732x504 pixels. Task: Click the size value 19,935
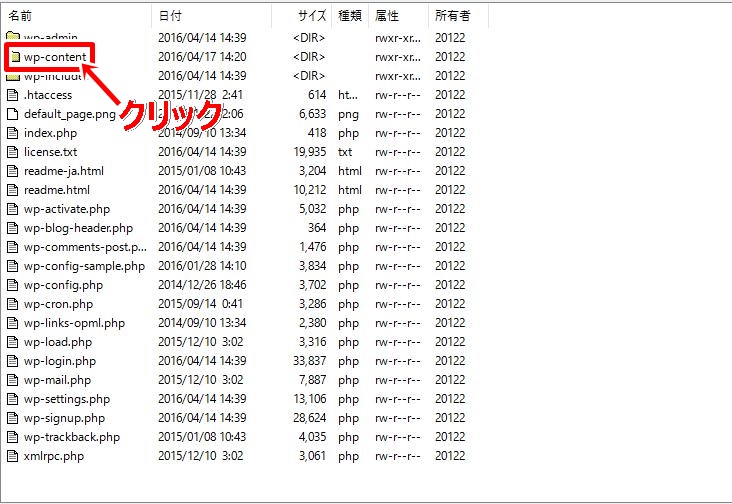310,152
